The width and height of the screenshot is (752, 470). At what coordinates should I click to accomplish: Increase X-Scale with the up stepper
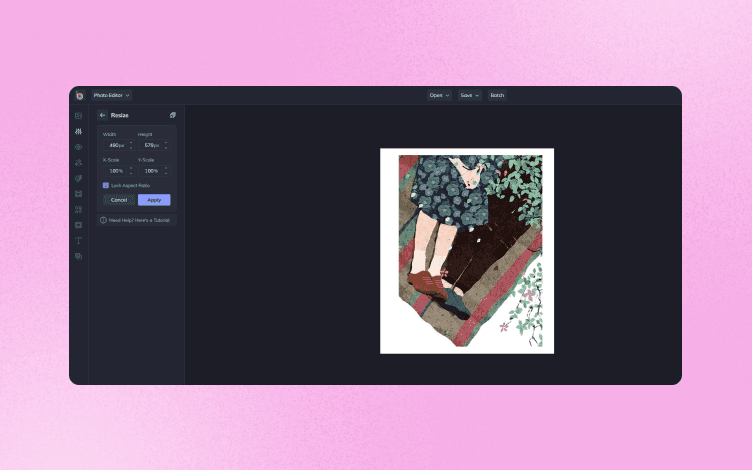tap(131, 168)
